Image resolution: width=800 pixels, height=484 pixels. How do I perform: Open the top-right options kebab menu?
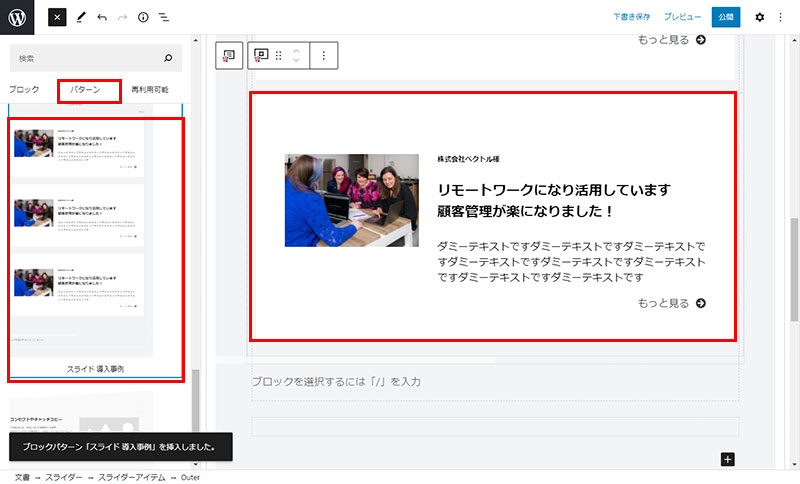click(x=781, y=18)
